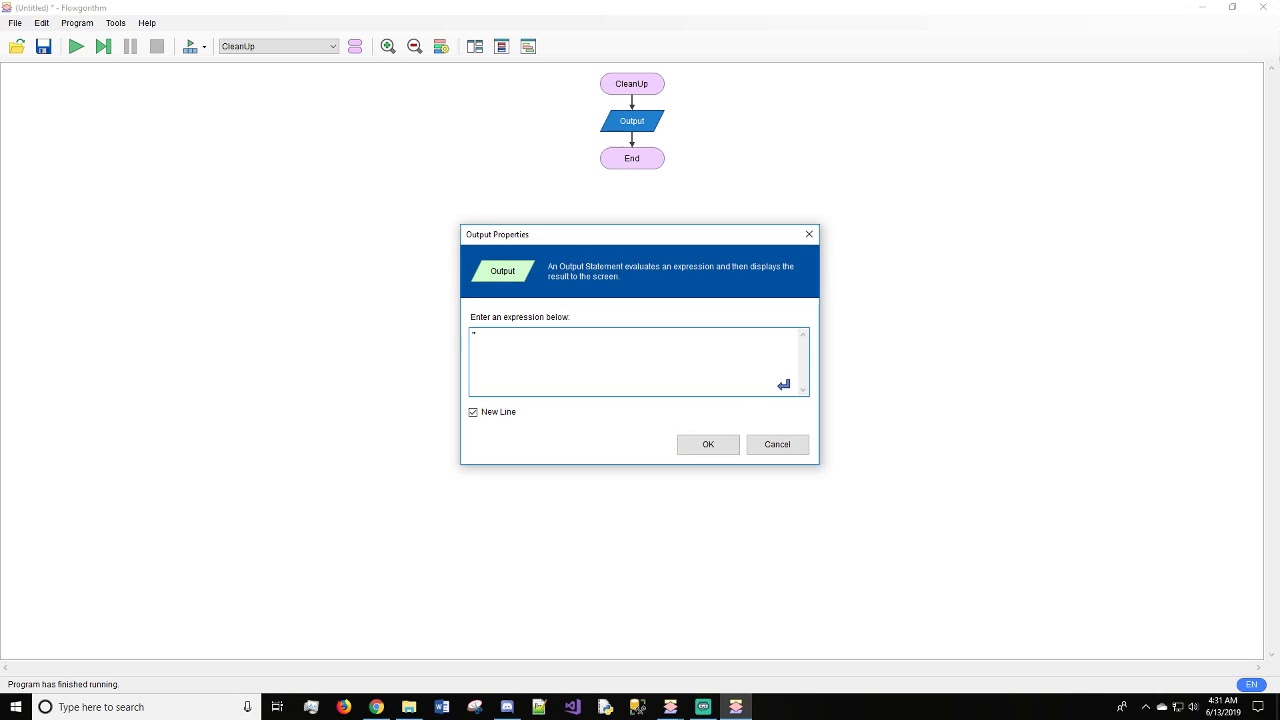This screenshot has height=720, width=1280.
Task: Open the Program menu
Action: click(x=77, y=23)
